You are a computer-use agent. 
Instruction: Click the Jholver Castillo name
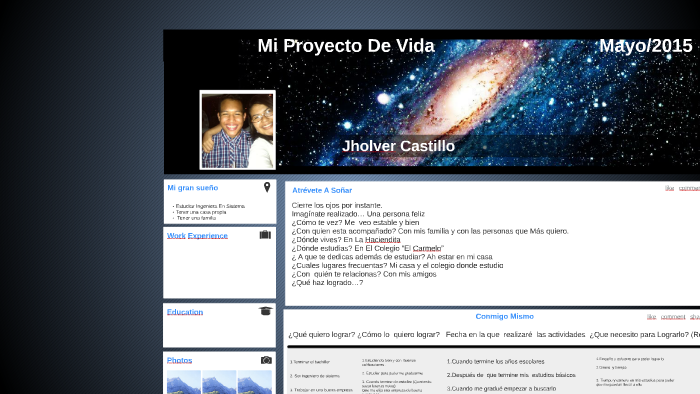(398, 146)
